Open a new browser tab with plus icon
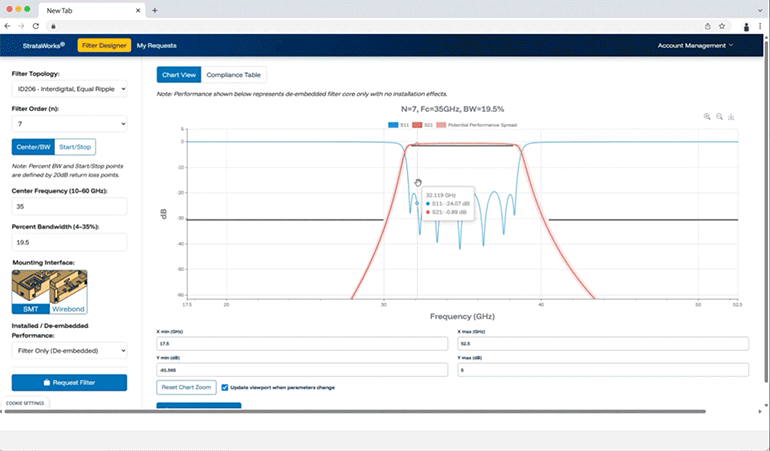Viewport: 770px width, 451px height. pyautogui.click(x=155, y=10)
